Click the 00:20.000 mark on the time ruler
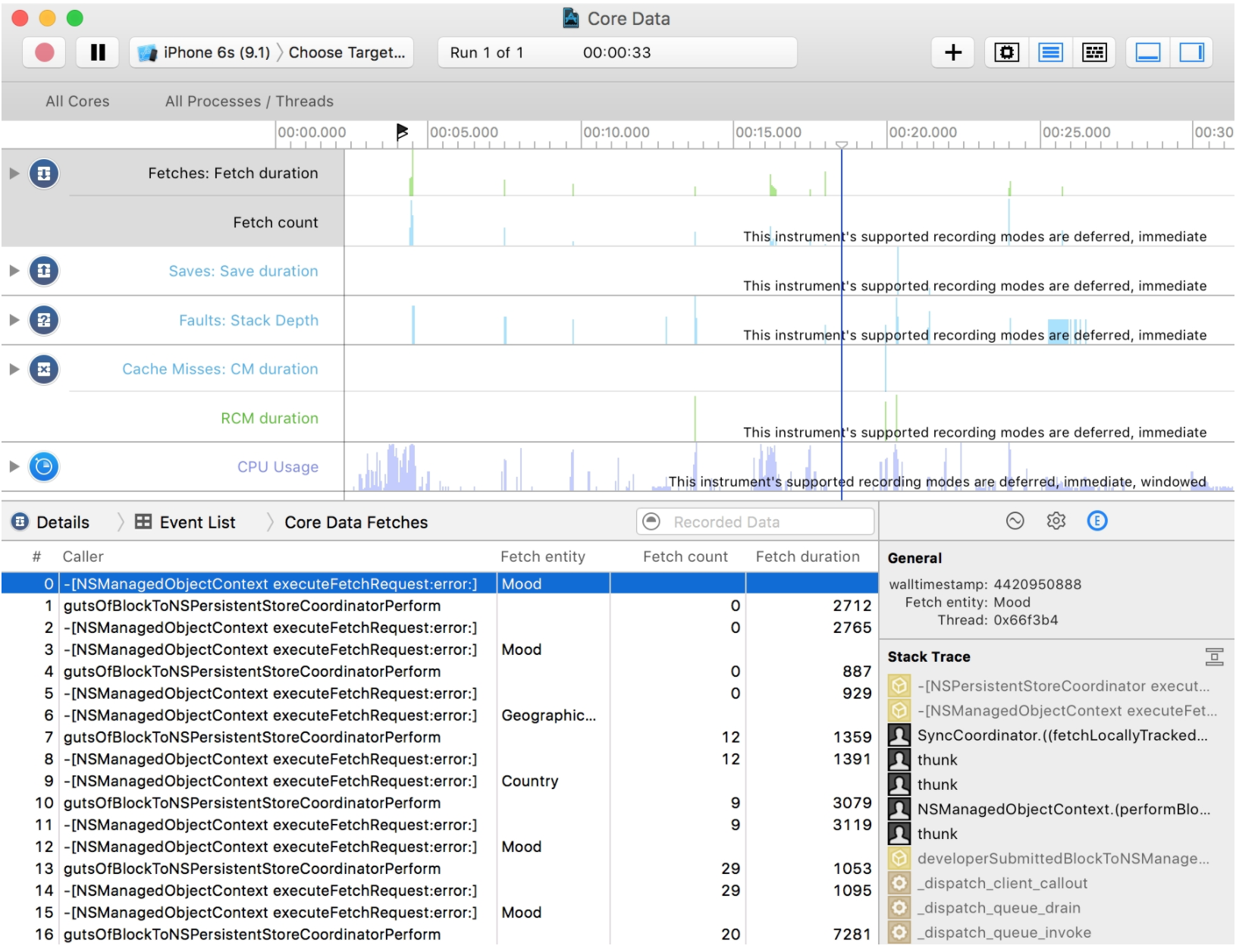 (923, 132)
